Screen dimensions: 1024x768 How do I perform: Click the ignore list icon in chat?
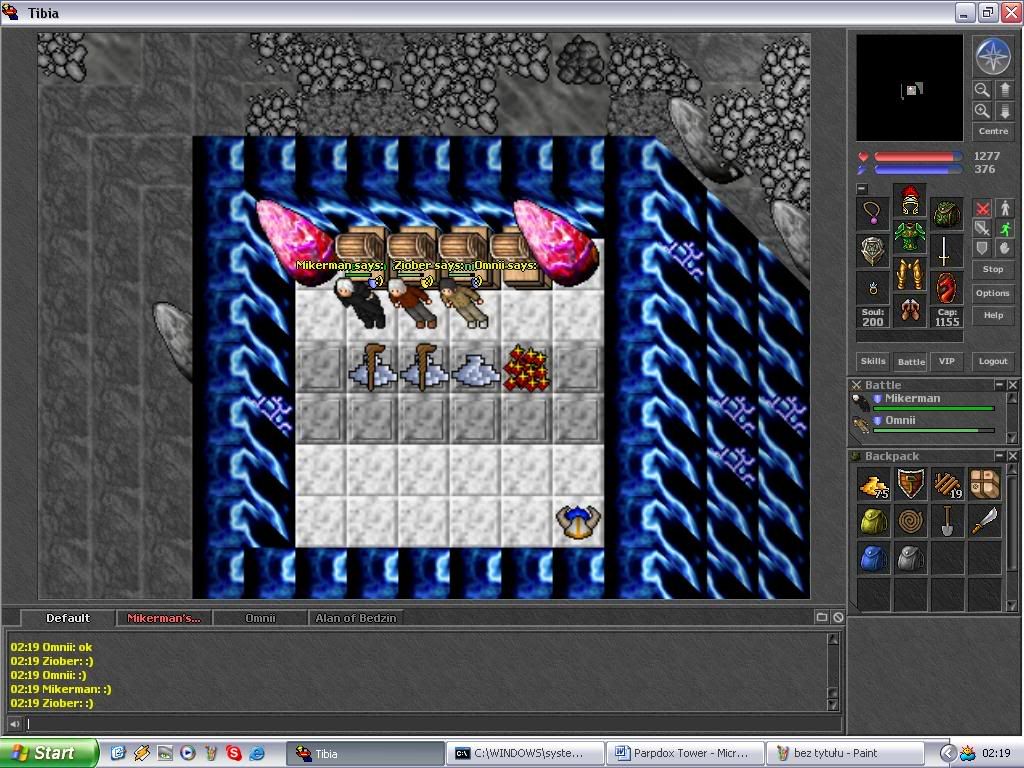point(838,617)
